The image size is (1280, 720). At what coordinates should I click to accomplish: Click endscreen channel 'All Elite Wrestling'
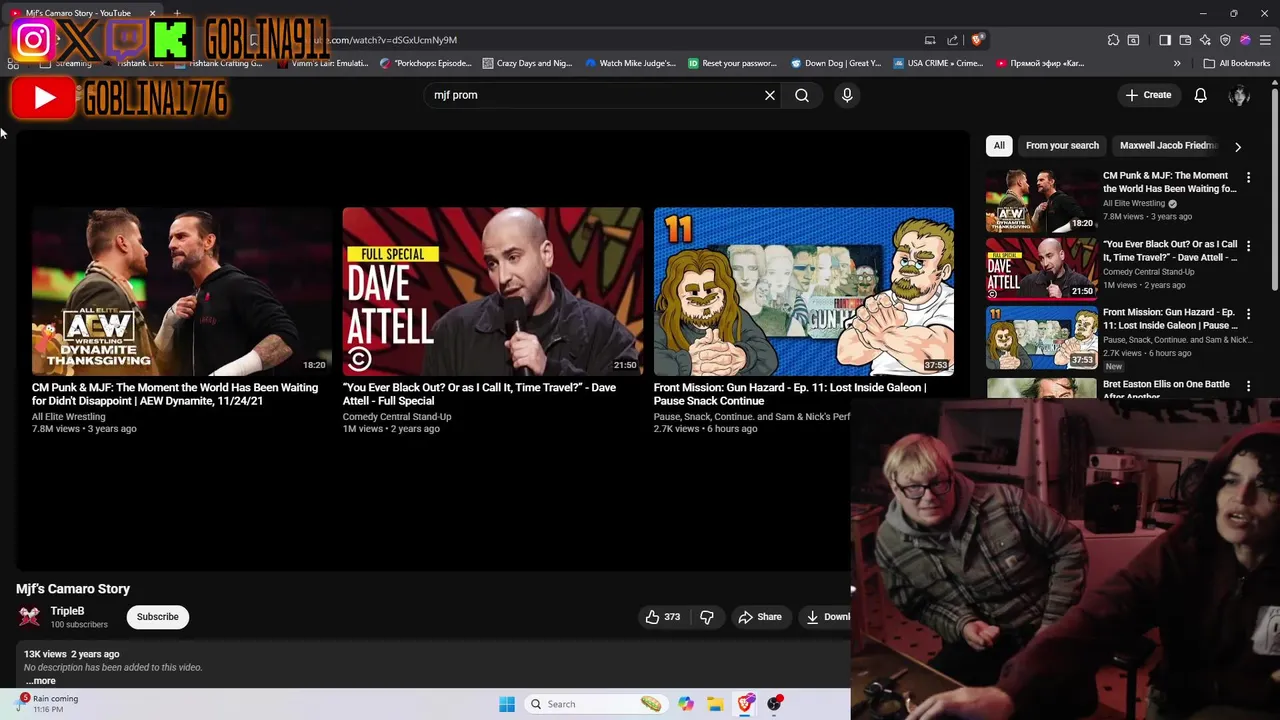[68, 416]
